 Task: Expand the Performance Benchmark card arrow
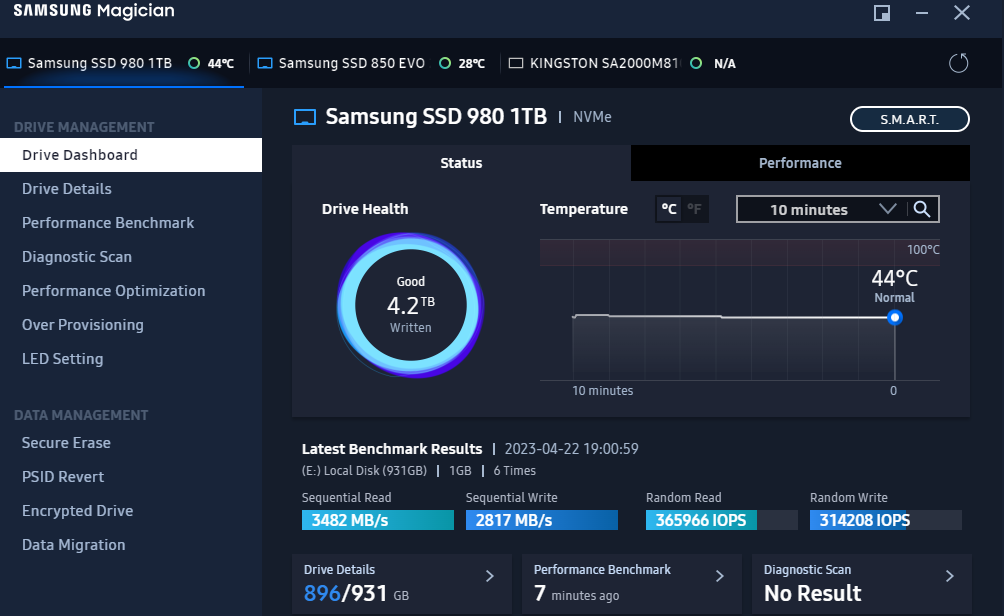click(720, 576)
